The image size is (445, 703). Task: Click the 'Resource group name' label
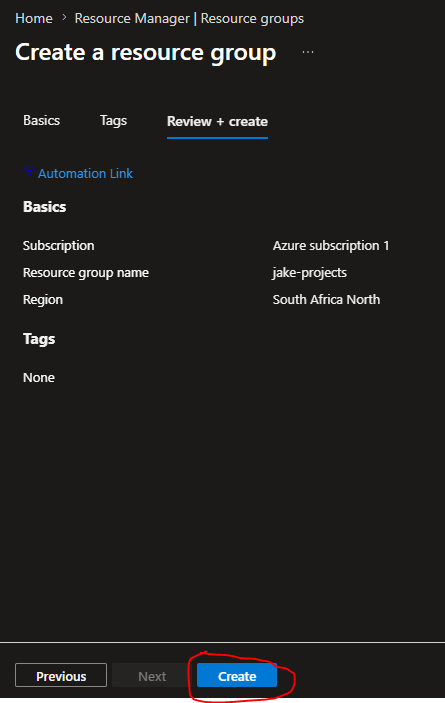coord(86,273)
